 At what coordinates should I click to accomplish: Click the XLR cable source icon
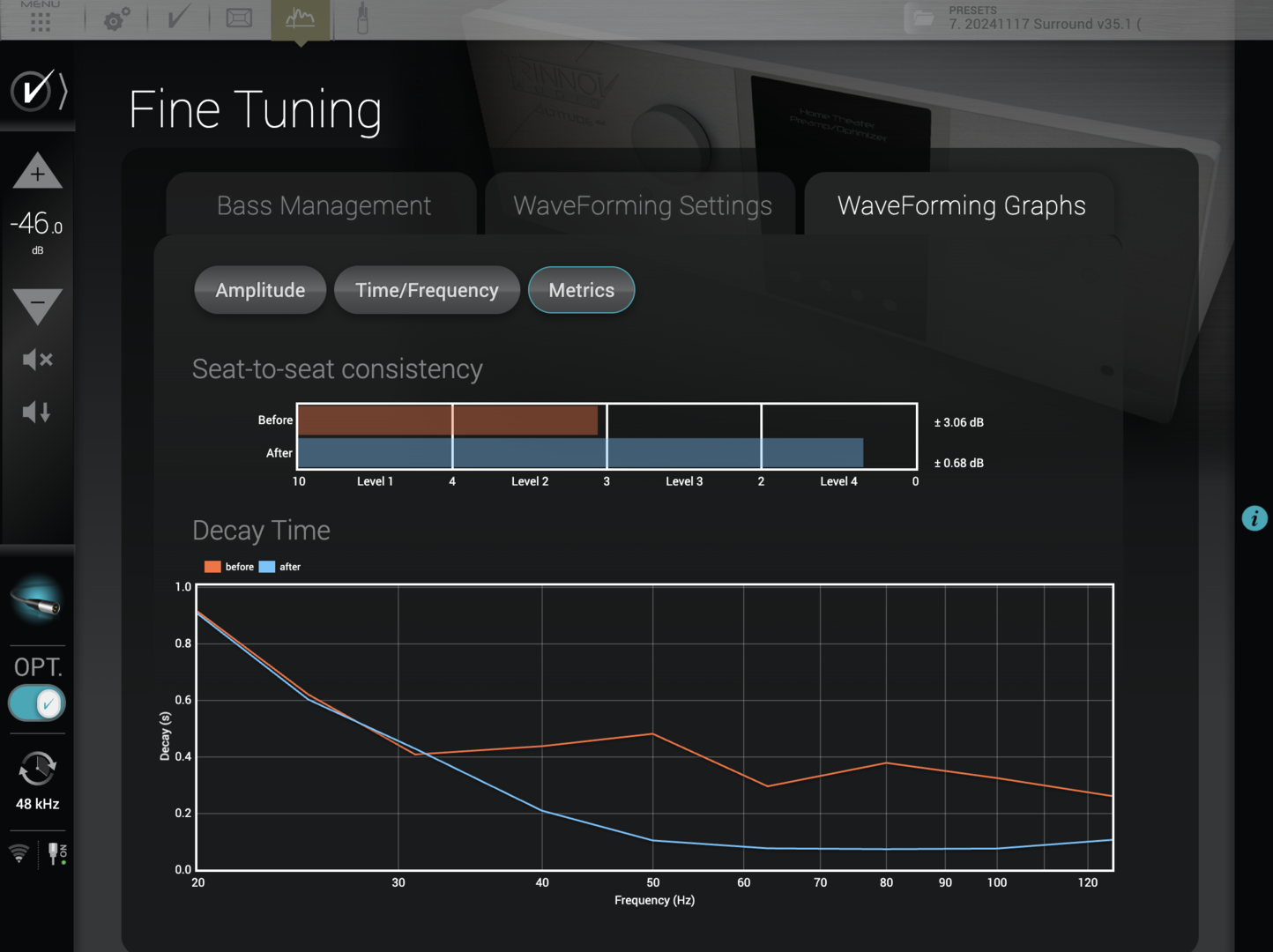click(37, 601)
